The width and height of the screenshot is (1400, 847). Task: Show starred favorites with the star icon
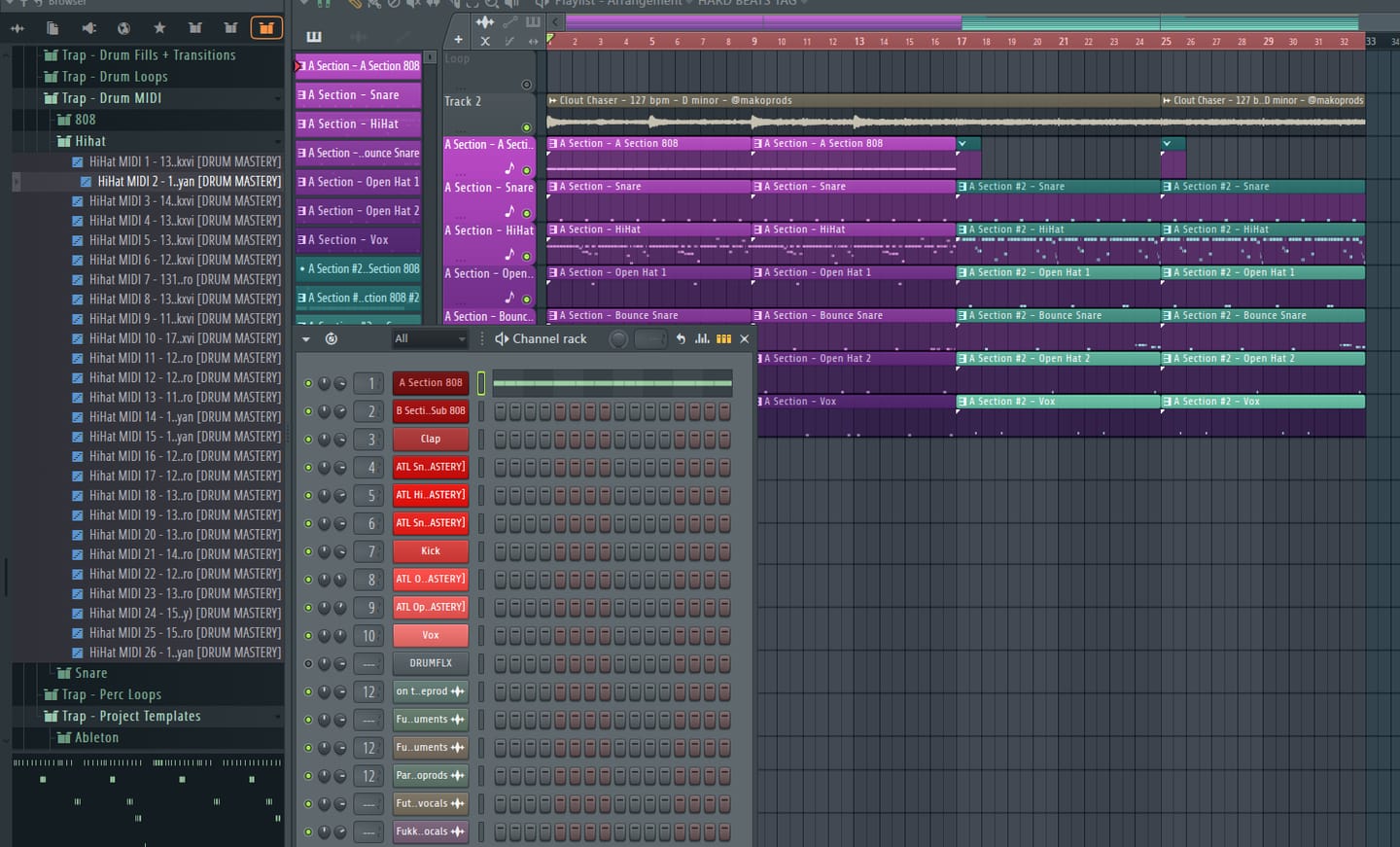pos(159,28)
